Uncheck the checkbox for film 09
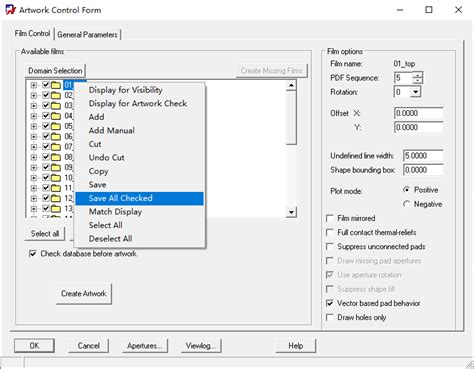474x369 pixels. click(46, 167)
